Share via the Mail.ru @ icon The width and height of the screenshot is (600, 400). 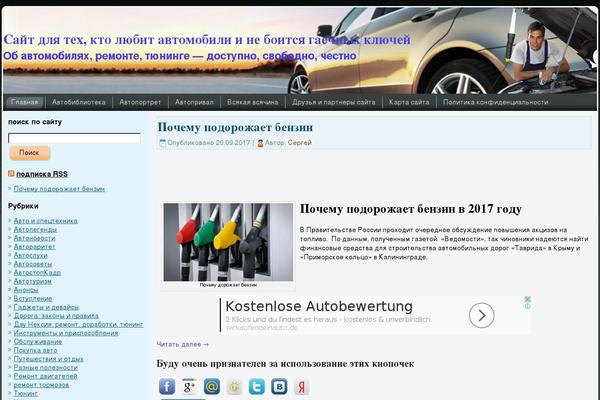[212, 387]
